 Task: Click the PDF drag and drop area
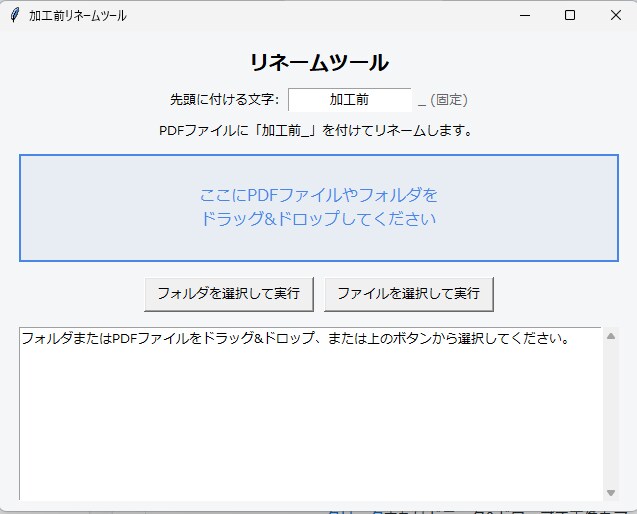click(319, 208)
